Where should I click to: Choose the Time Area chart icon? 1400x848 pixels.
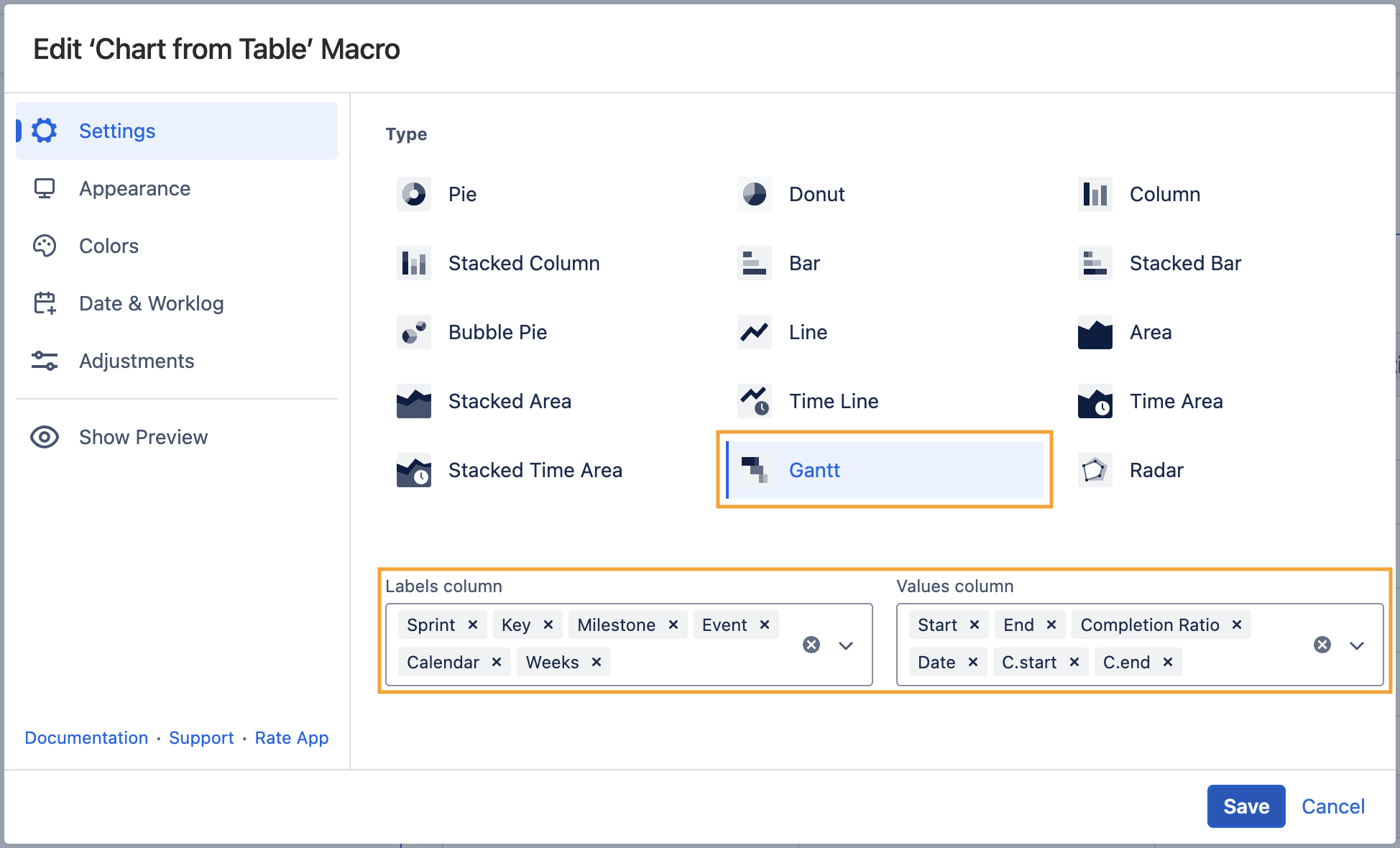point(1095,401)
